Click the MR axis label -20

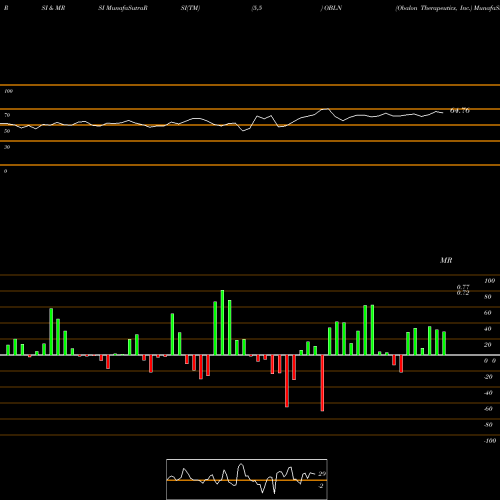tap(488, 377)
